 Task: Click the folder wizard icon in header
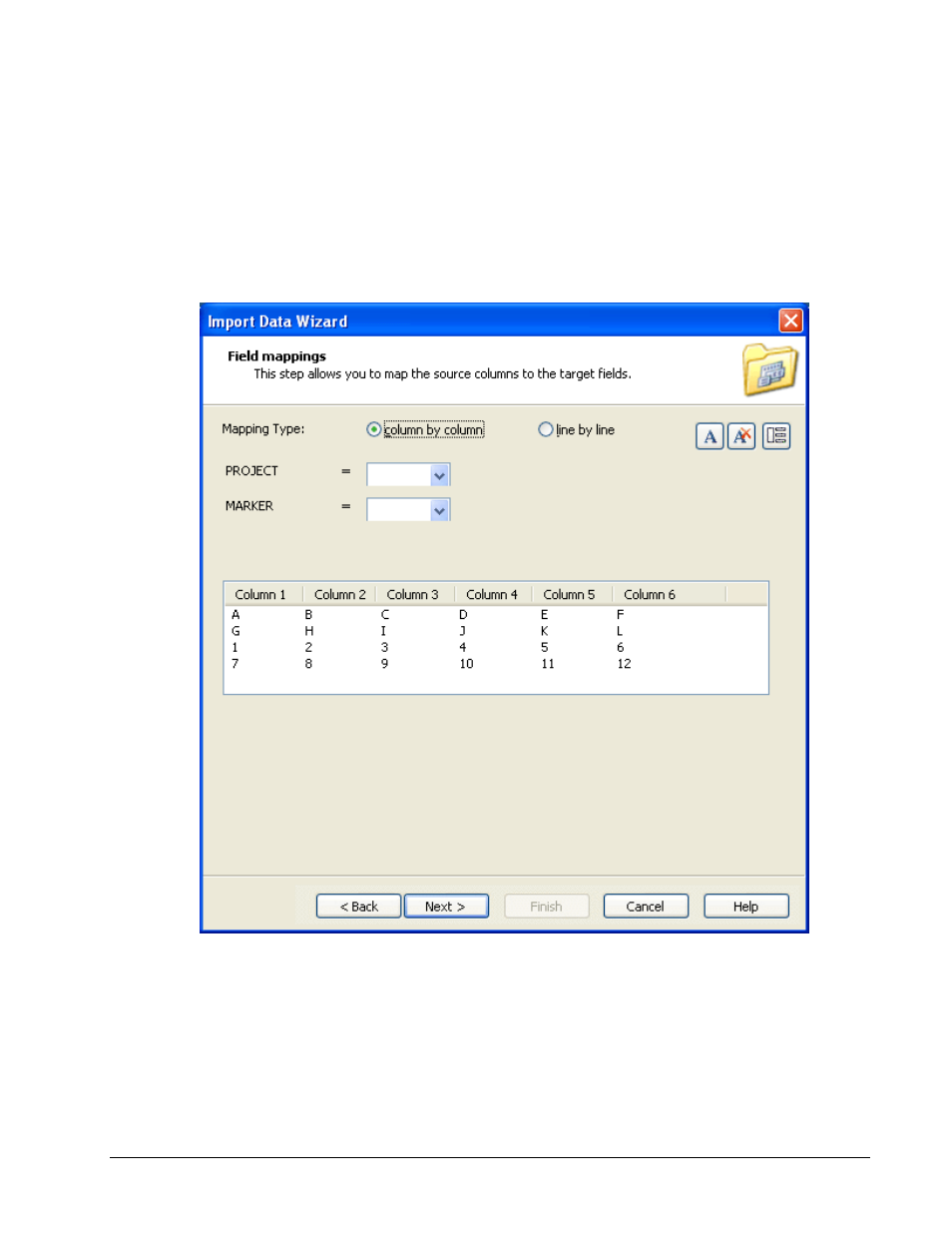(769, 369)
